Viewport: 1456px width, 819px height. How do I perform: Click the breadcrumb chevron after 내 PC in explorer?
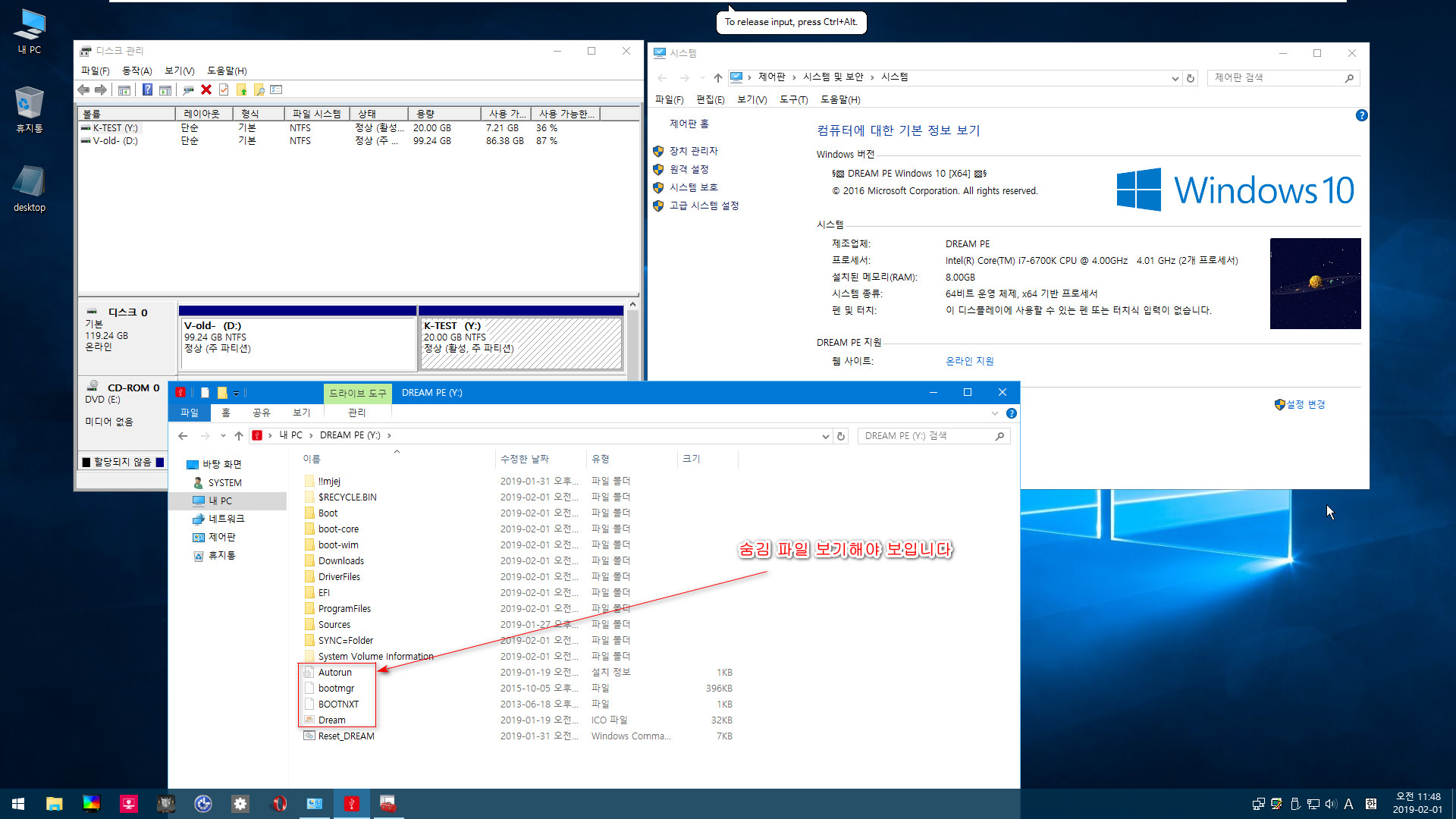(x=311, y=435)
